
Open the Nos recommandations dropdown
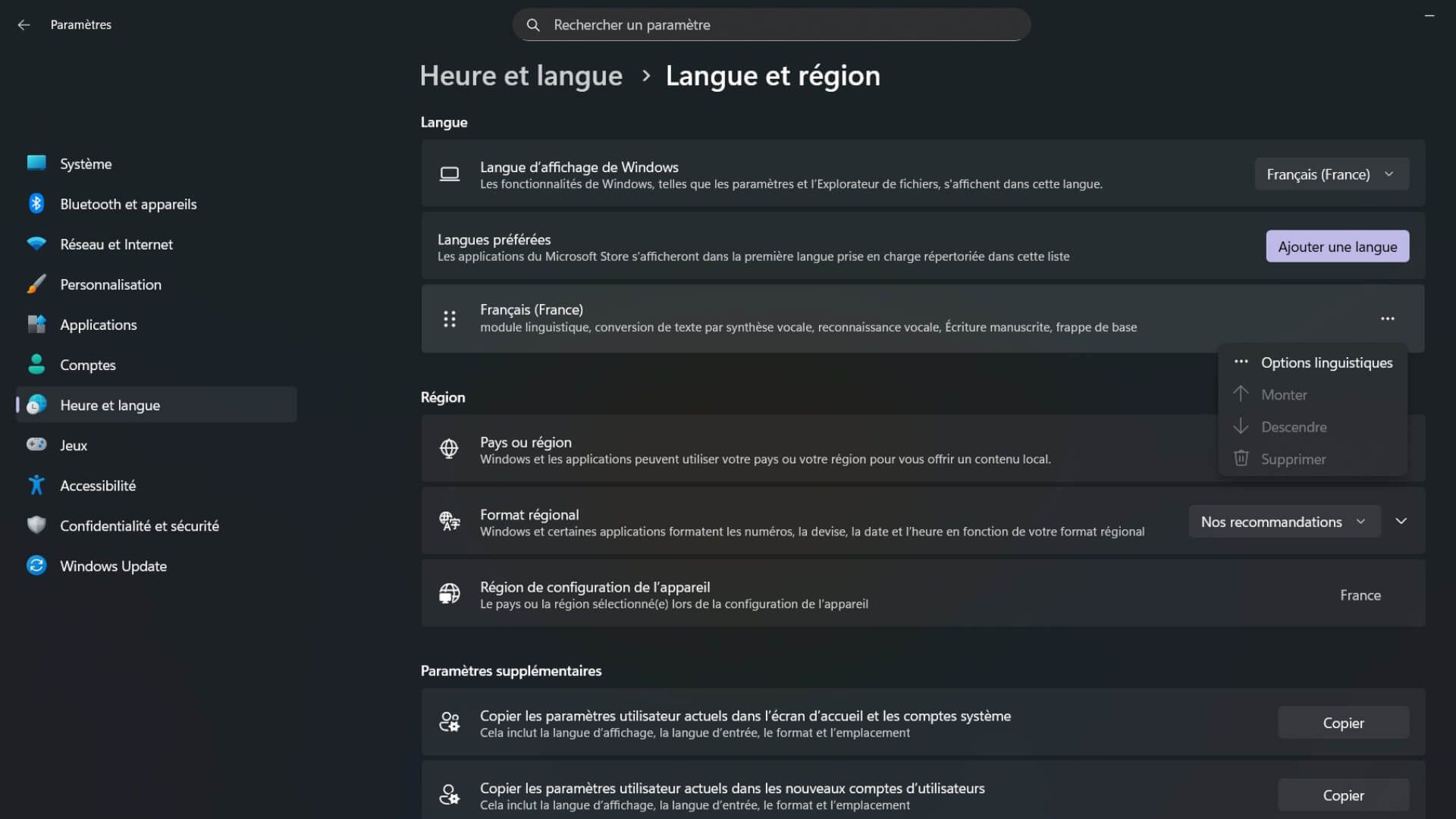[x=1284, y=521]
